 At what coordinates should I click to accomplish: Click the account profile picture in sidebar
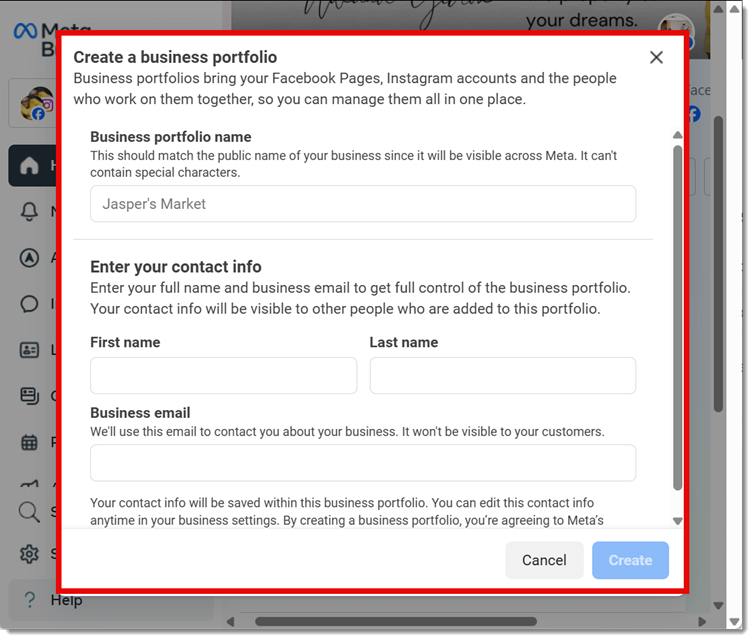pyautogui.click(x=36, y=104)
